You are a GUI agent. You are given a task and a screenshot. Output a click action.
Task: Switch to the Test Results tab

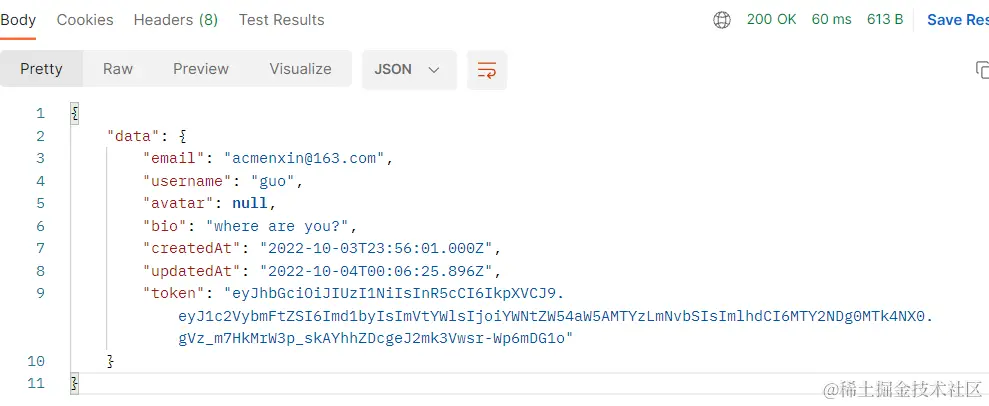pyautogui.click(x=281, y=20)
